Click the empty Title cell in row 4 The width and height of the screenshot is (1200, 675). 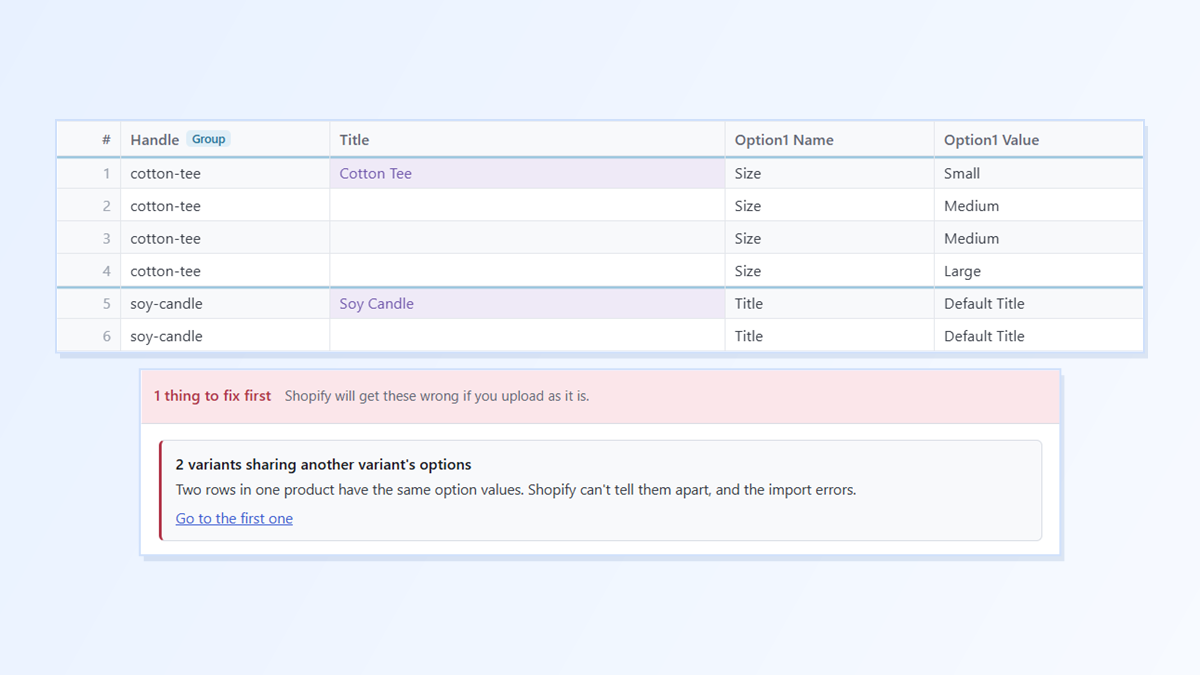click(x=527, y=271)
